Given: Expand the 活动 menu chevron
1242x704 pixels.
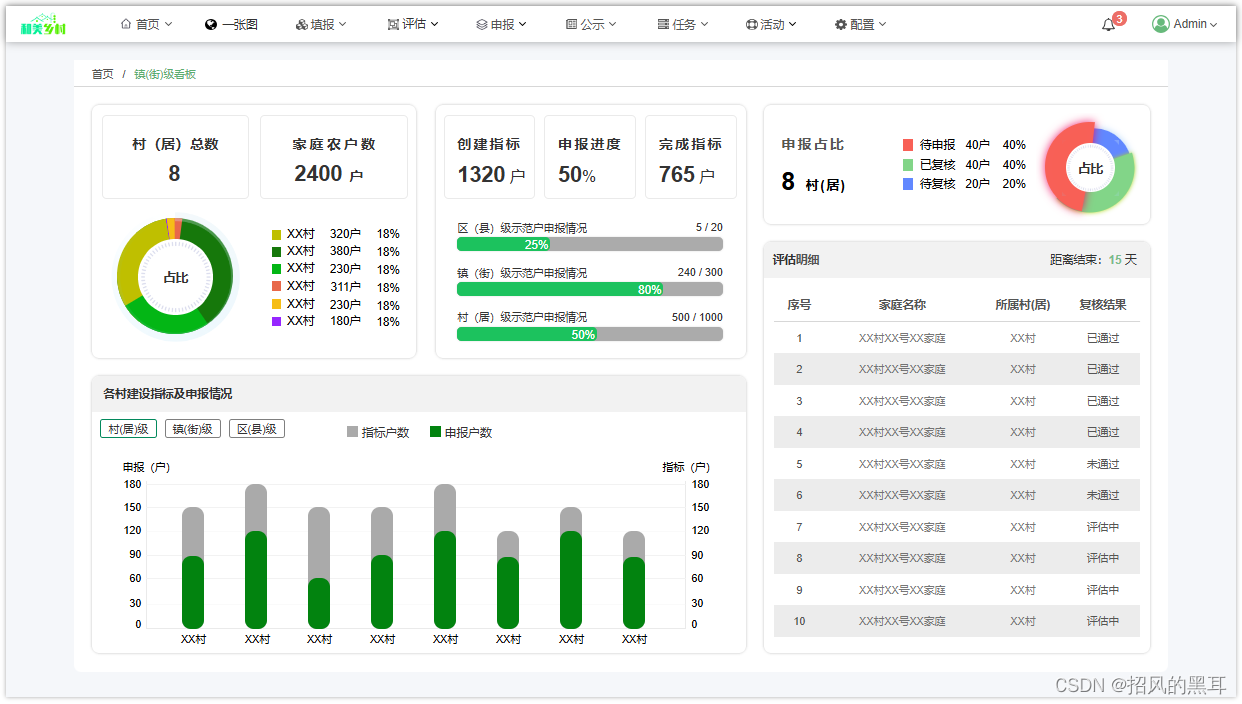Looking at the screenshot, I should pos(792,24).
